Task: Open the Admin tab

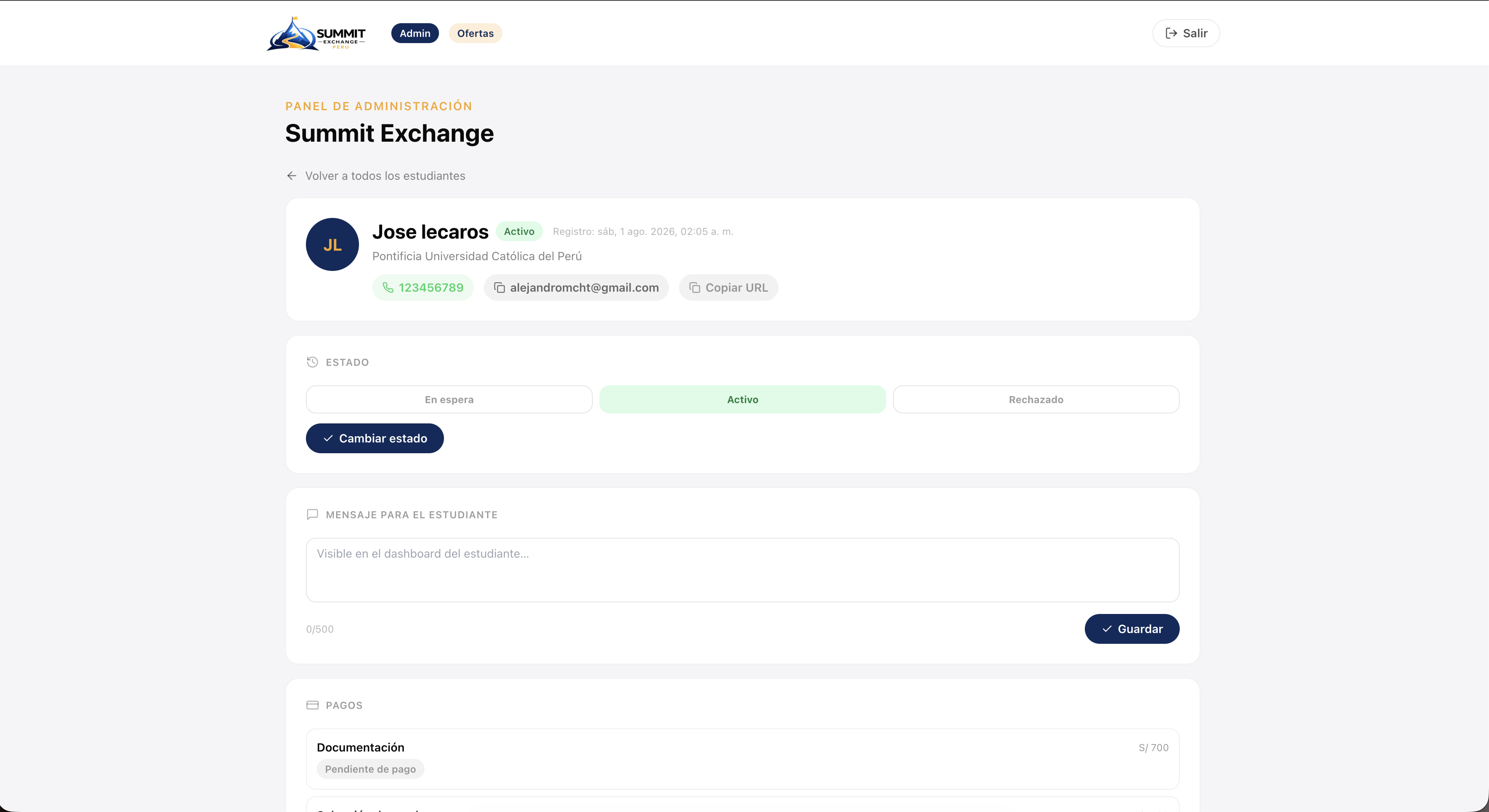Action: click(x=415, y=34)
